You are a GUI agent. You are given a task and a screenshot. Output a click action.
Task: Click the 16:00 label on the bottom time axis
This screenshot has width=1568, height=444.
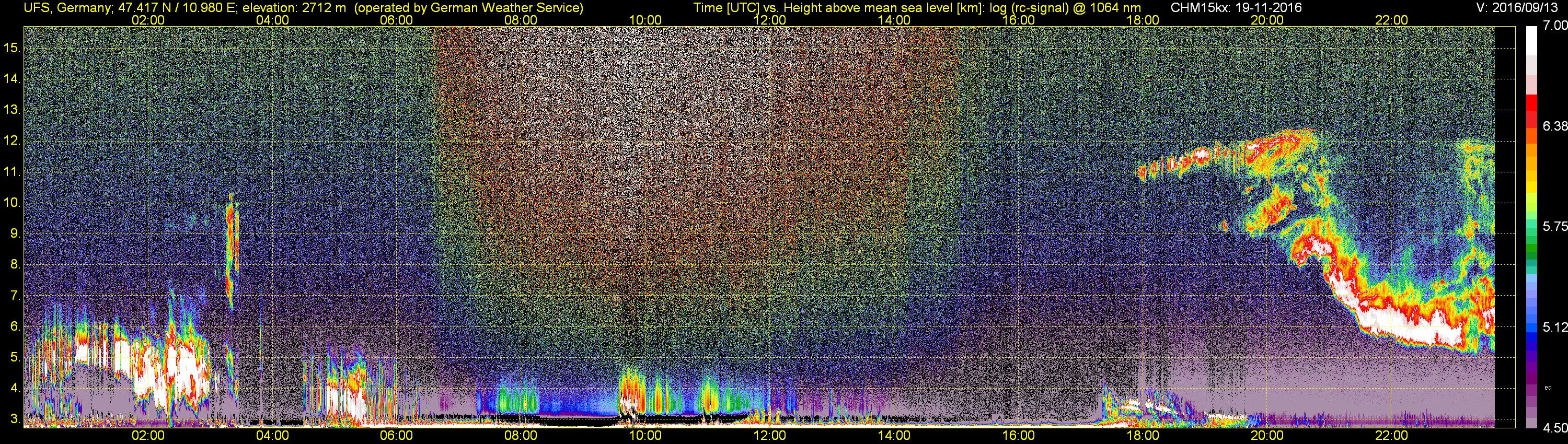tap(1018, 436)
